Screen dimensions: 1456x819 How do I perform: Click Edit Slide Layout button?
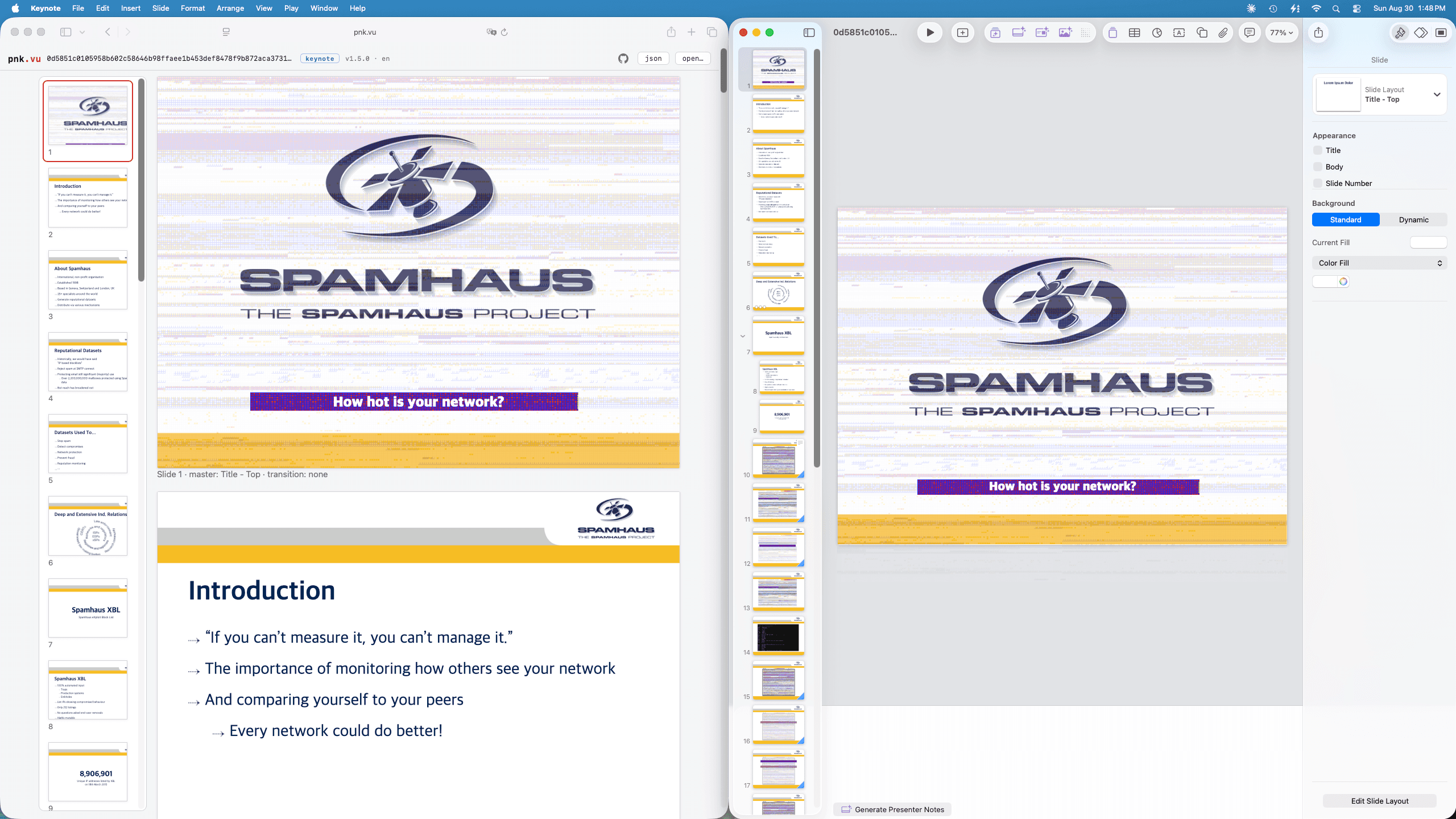1380,801
